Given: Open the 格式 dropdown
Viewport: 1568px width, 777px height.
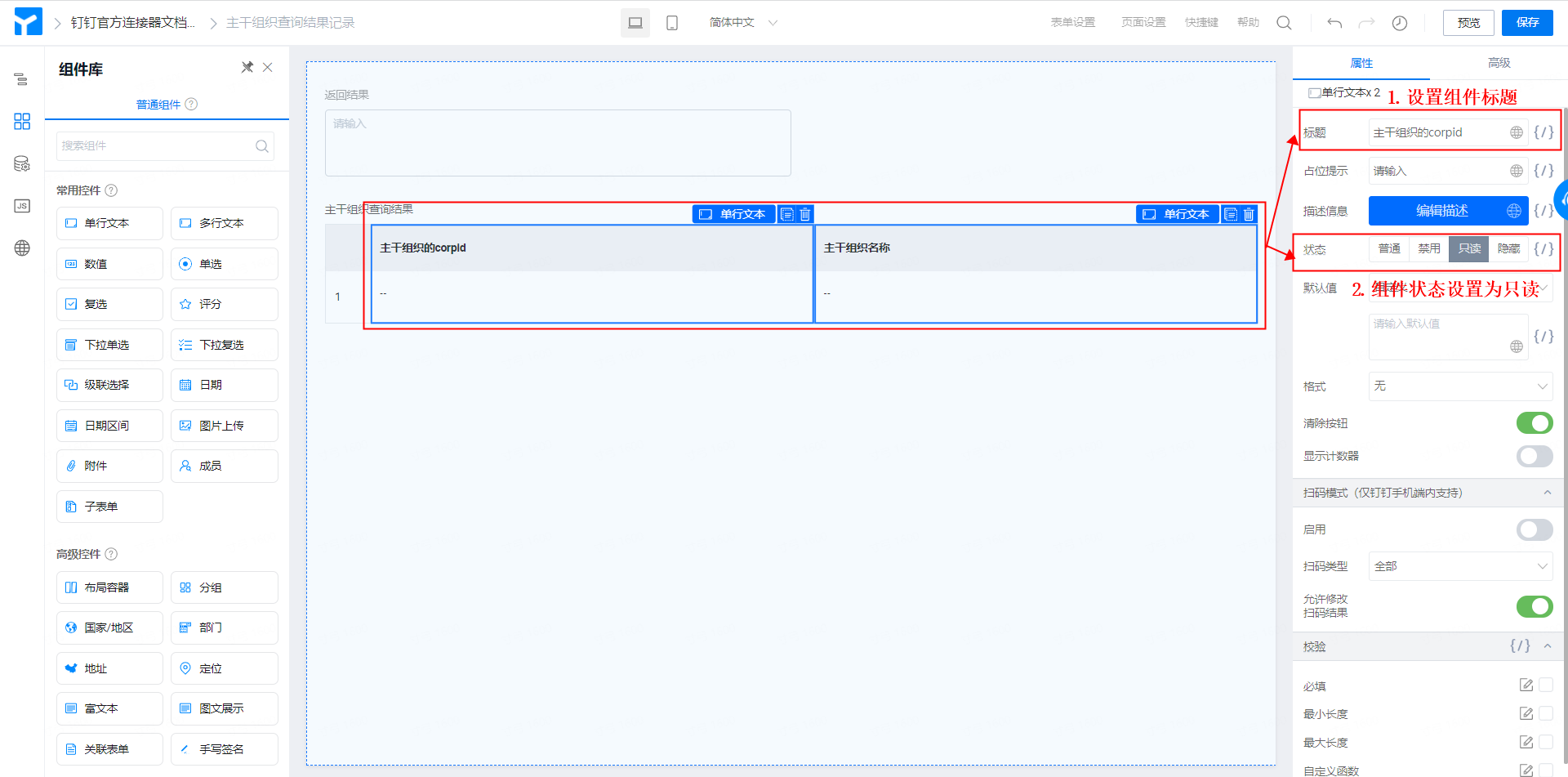Looking at the screenshot, I should click(x=1460, y=386).
